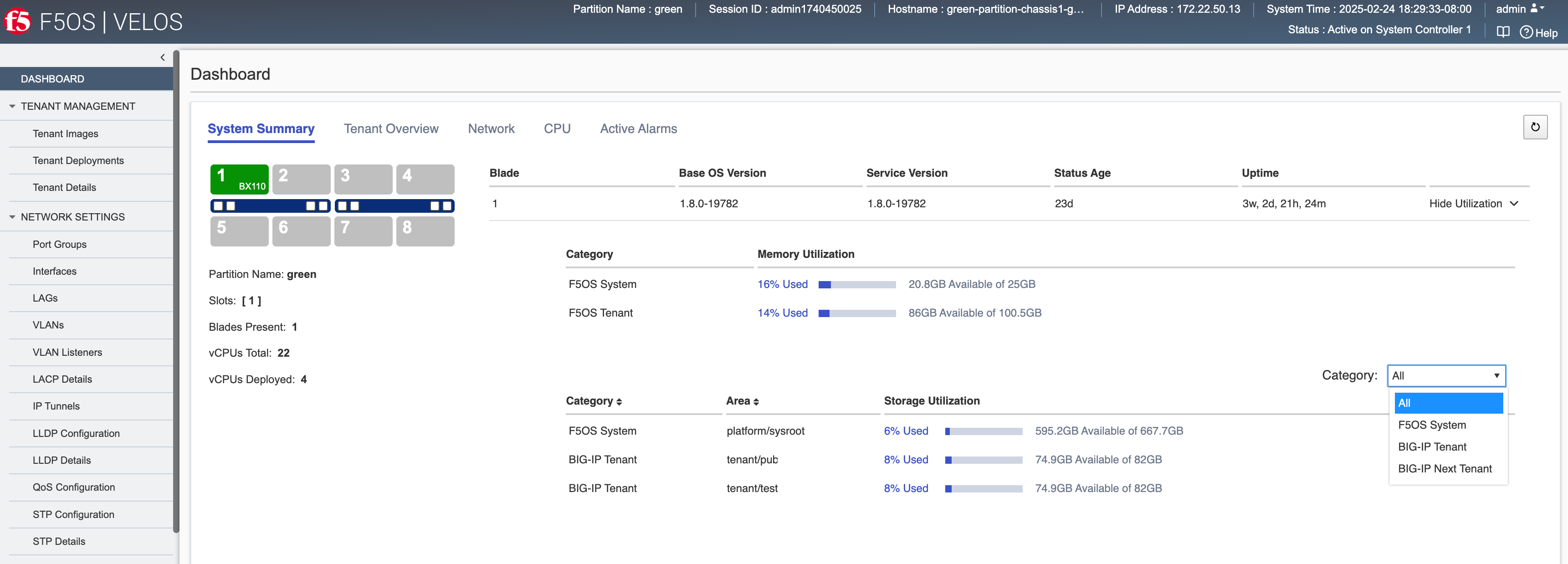The height and width of the screenshot is (564, 1568).
Task: Choose BIG-IP Tenant in Category list
Action: point(1448,446)
